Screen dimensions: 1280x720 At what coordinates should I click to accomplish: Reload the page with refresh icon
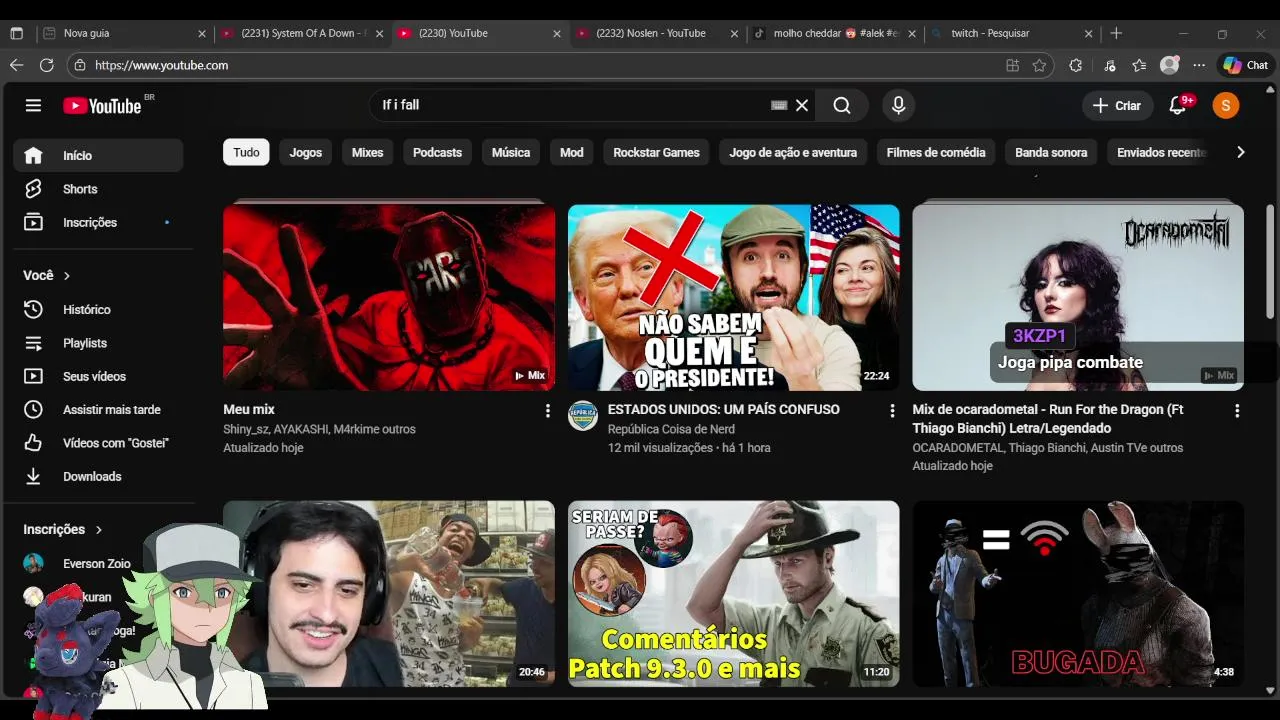[46, 65]
